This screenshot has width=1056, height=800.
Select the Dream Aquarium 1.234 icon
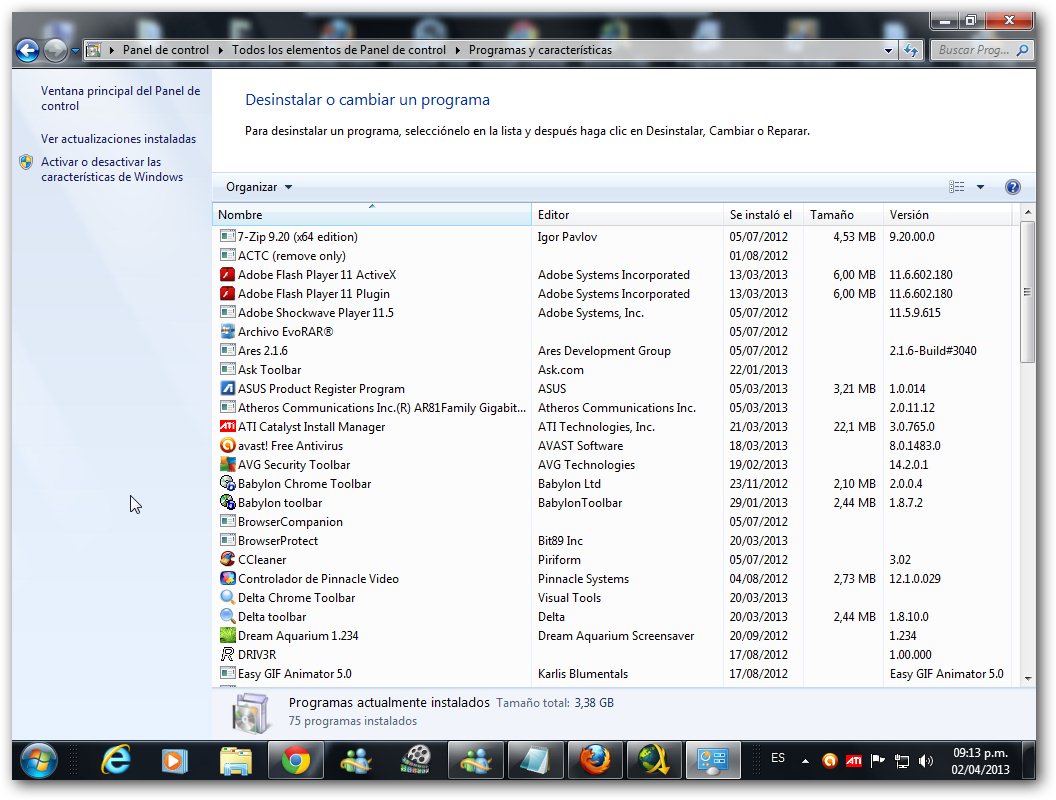228,635
